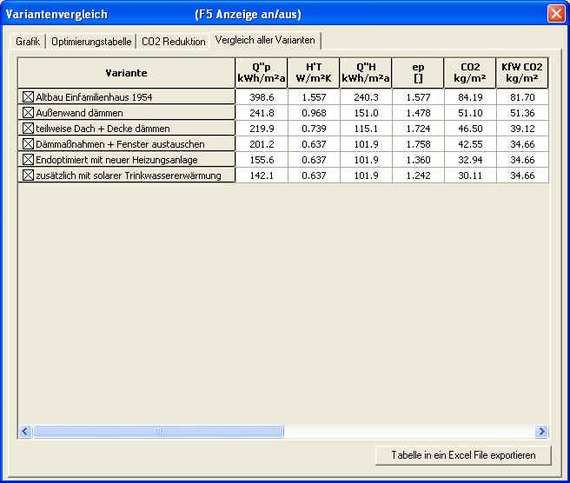Click the right scroll arrow
The image size is (570, 483).
[542, 431]
